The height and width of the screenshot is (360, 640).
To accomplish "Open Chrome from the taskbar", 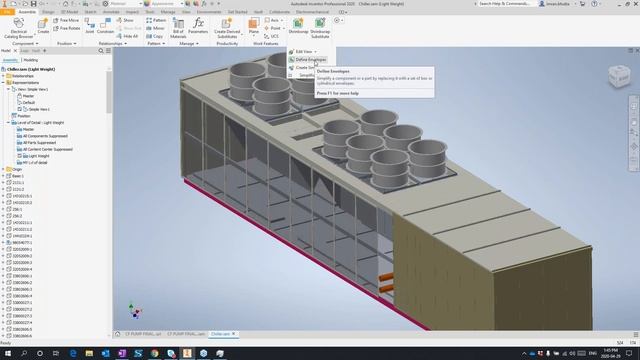I will (154, 353).
